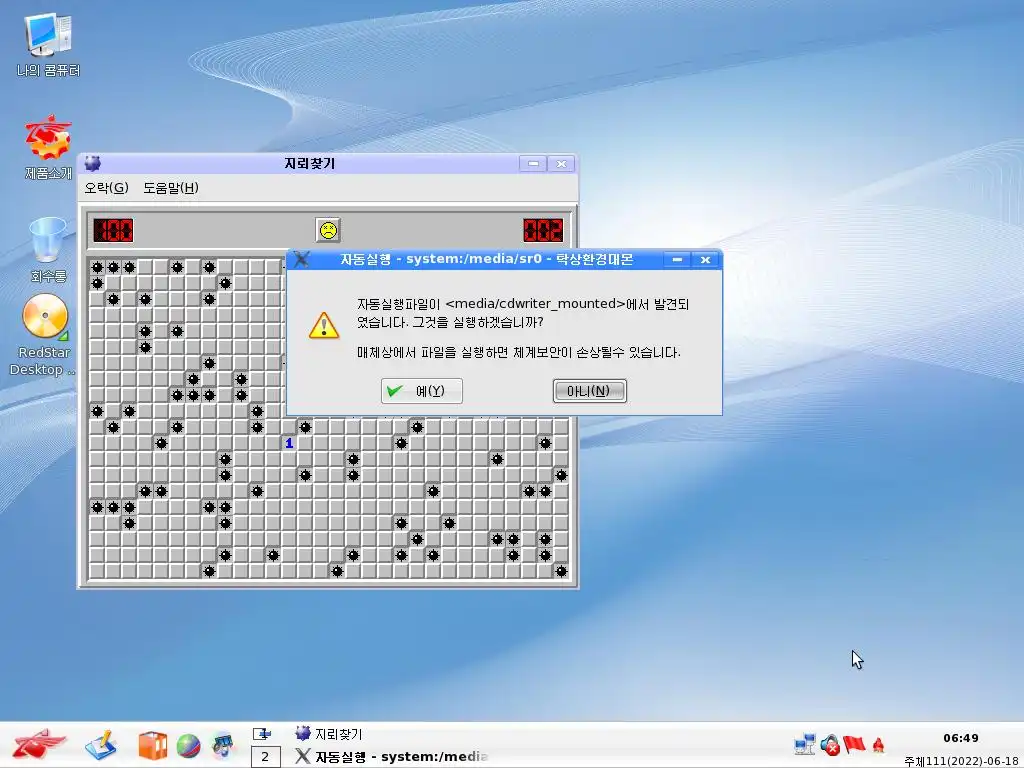Open the RedStar Desktop disc icon
This screenshot has width=1024, height=768.
pos(44,334)
